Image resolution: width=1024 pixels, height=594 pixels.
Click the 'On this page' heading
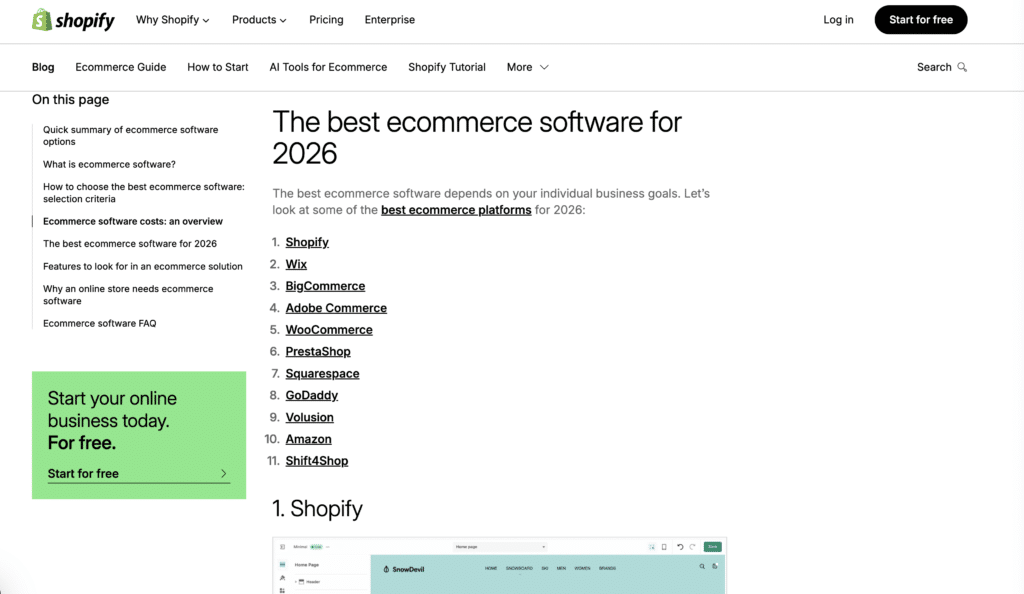click(71, 100)
